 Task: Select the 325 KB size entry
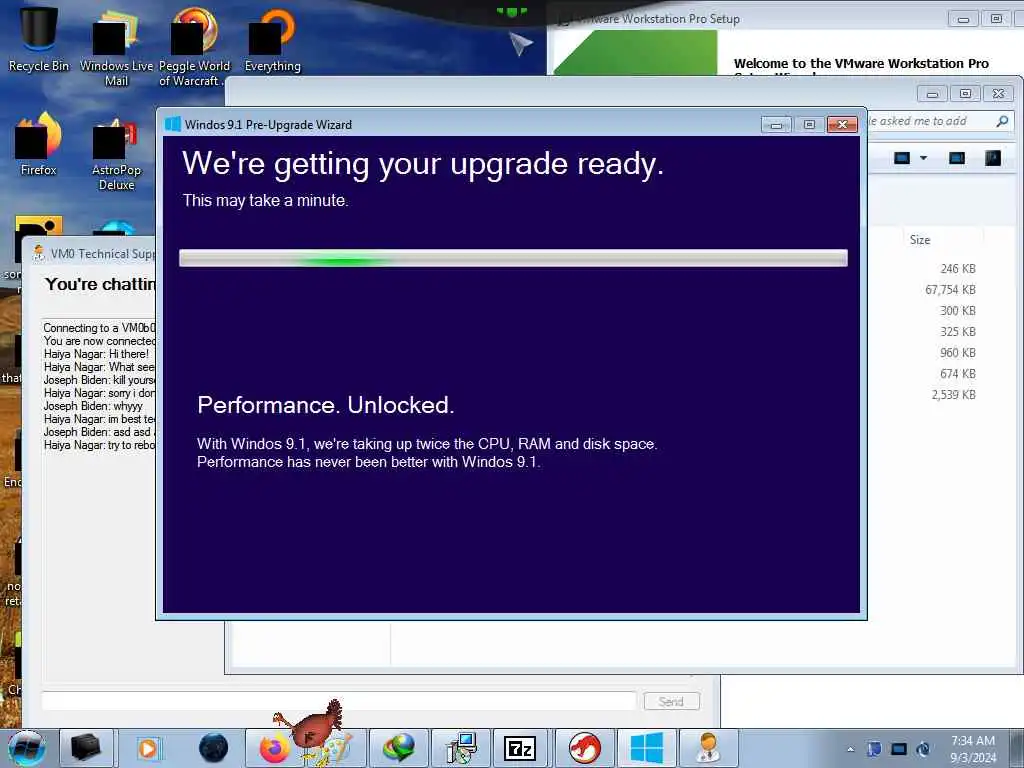958,331
